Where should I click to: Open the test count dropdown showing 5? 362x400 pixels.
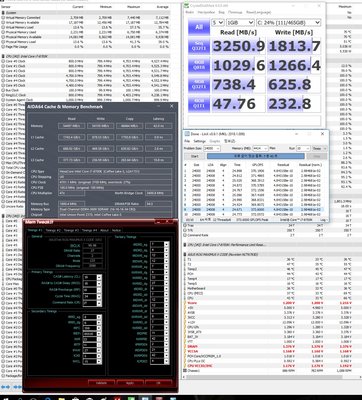(218, 23)
